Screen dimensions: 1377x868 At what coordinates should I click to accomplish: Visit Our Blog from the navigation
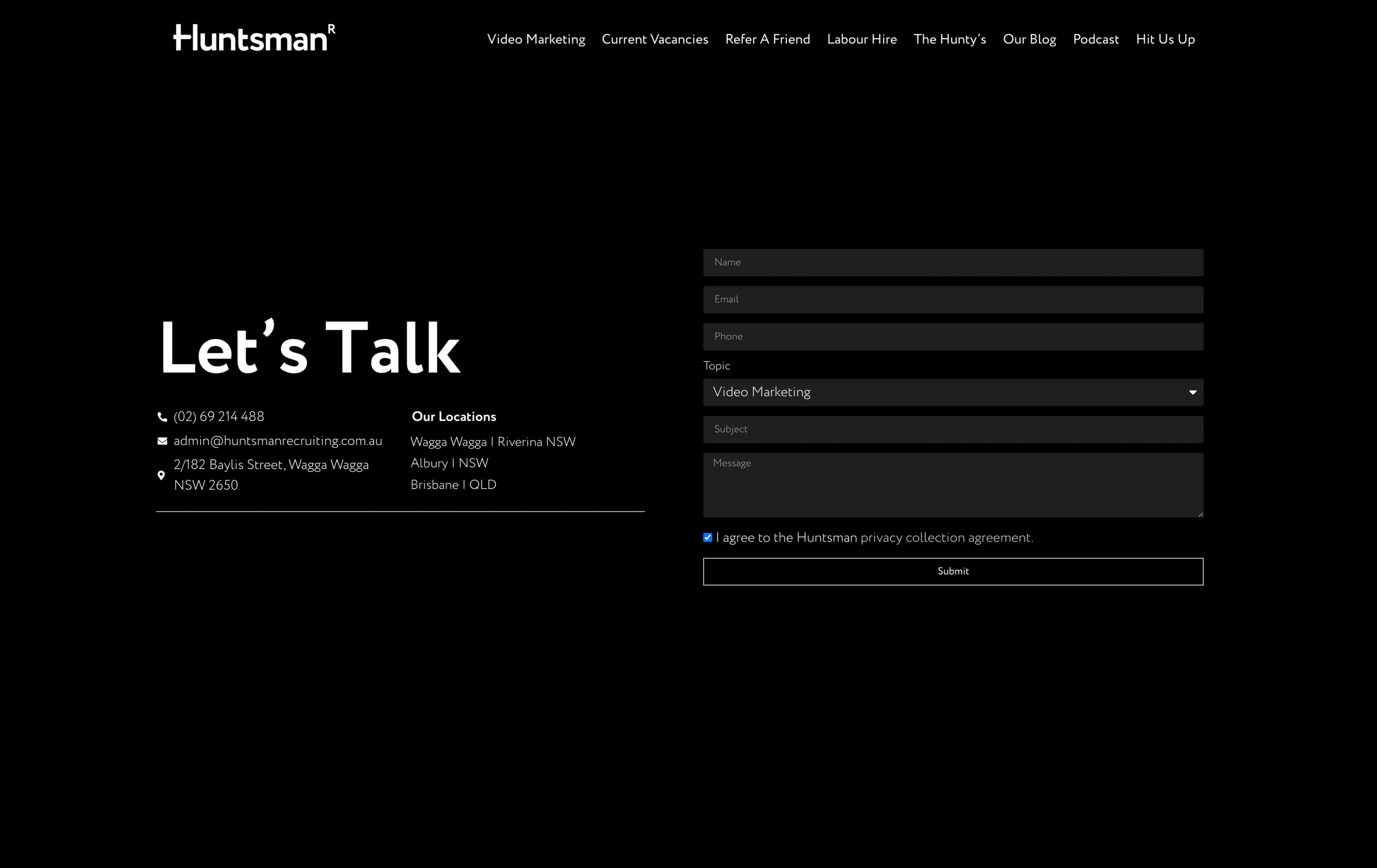[x=1030, y=39]
